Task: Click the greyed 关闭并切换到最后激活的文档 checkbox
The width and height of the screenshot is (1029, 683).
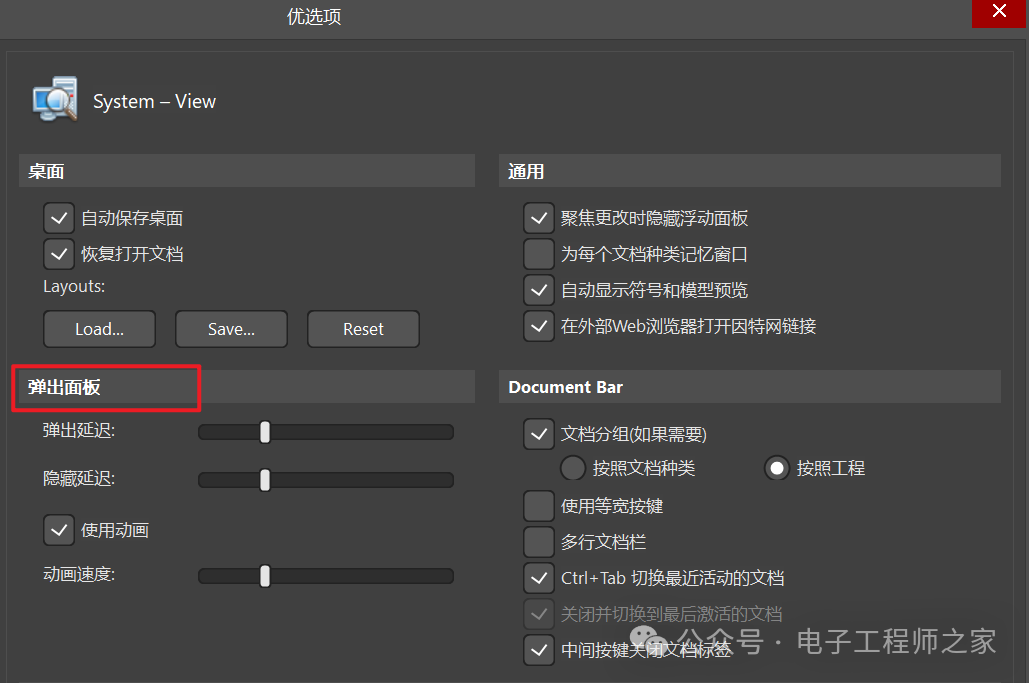Action: tap(539, 614)
